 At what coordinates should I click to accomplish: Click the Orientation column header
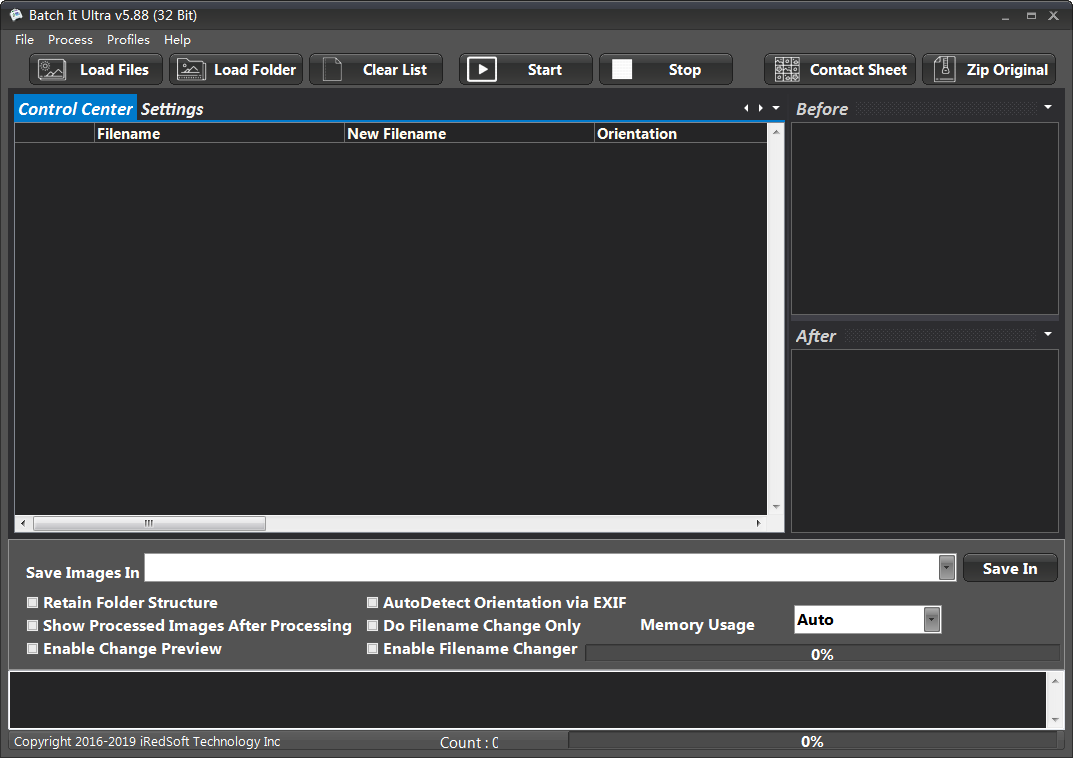(680, 133)
